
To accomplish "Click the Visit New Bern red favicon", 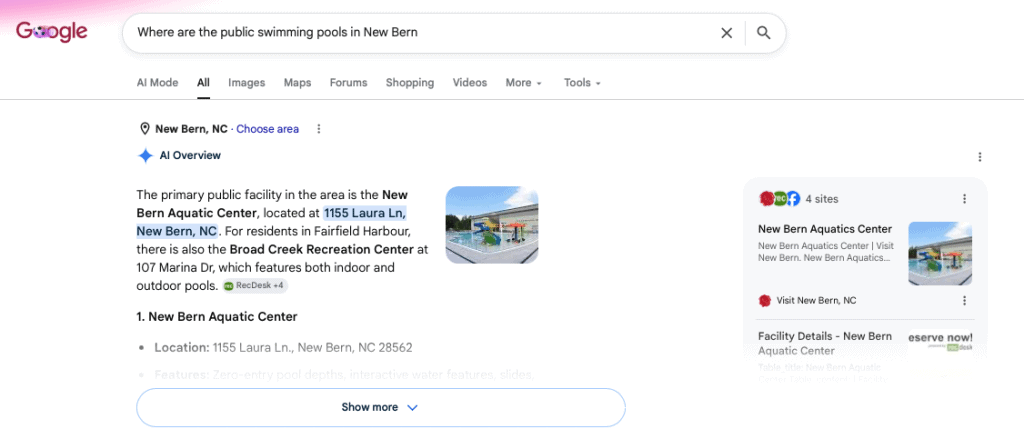I will (765, 301).
